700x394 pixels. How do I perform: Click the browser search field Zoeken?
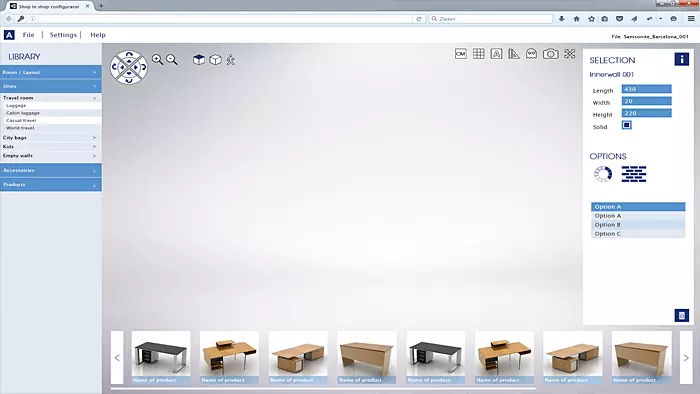click(x=491, y=19)
